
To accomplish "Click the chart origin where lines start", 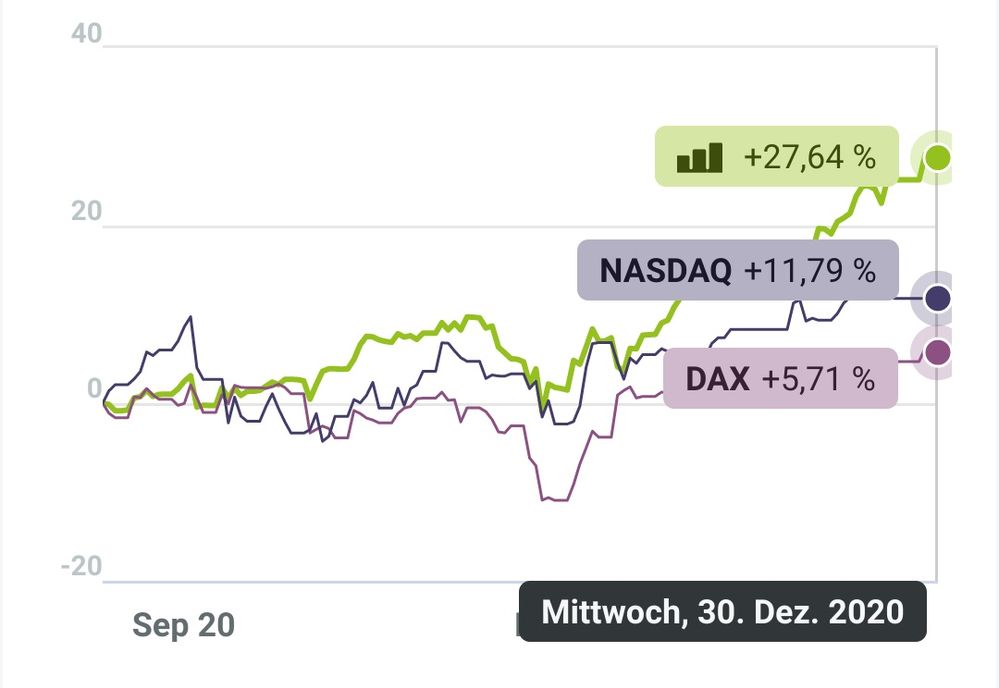I will 105,402.
